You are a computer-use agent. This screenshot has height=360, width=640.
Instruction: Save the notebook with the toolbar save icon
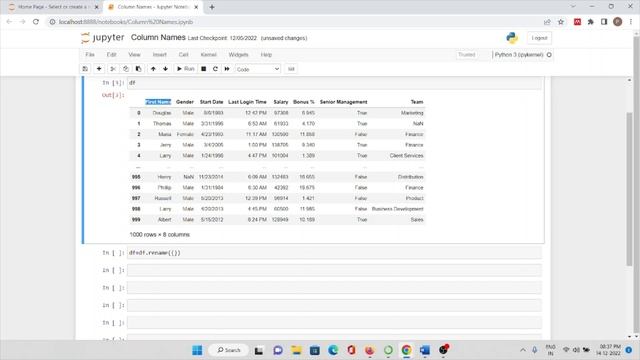pos(85,69)
